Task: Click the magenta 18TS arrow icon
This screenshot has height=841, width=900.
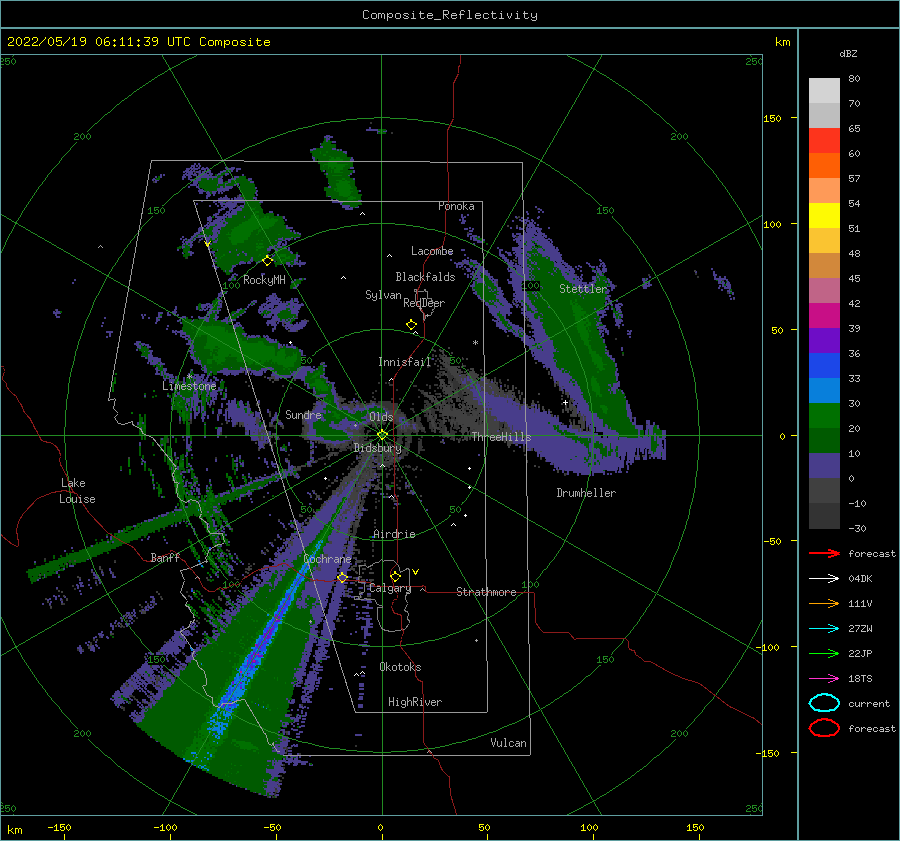Action: coord(824,679)
